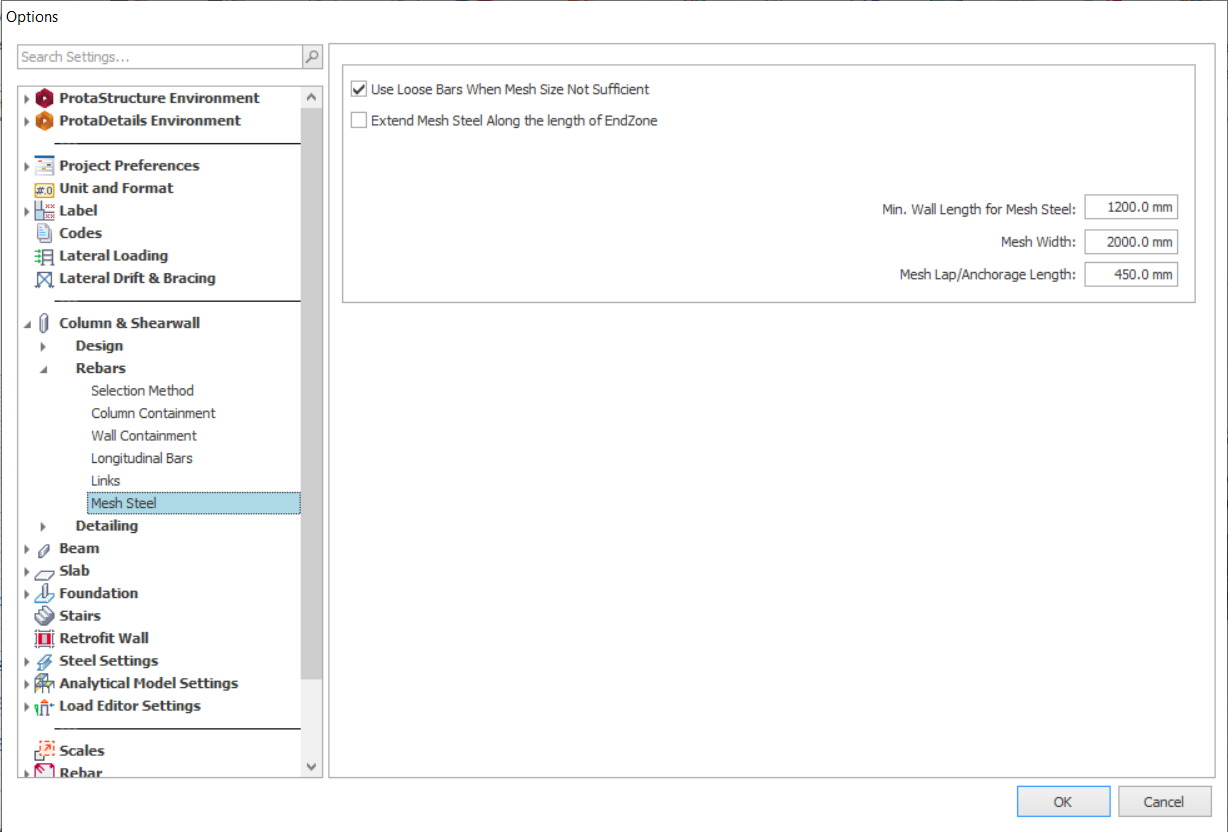
Task: Disable Use Loose Bars When Mesh Size Not Sufficient
Action: 359,90
